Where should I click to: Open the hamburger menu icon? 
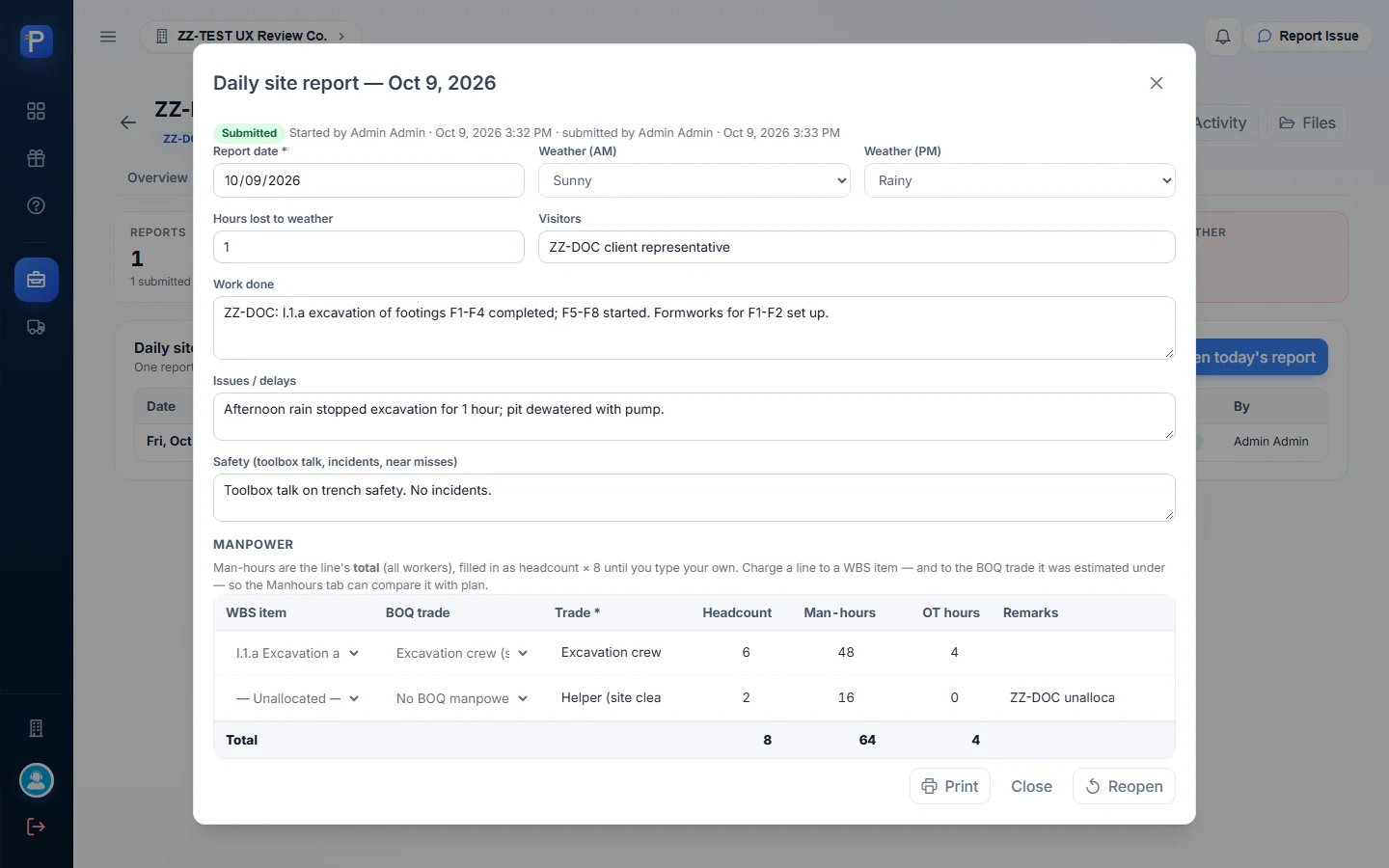click(x=108, y=37)
